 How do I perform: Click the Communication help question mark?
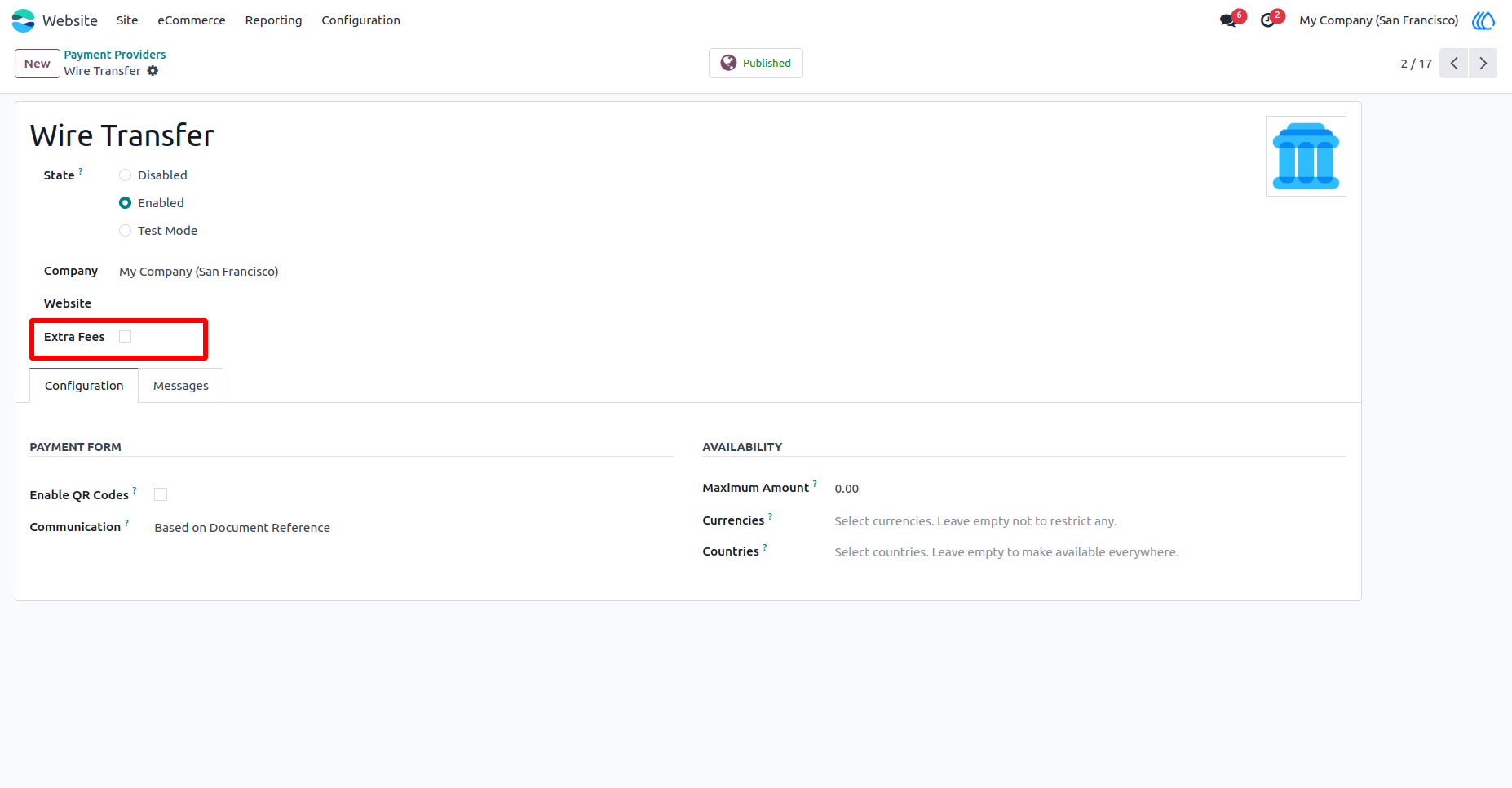point(126,523)
